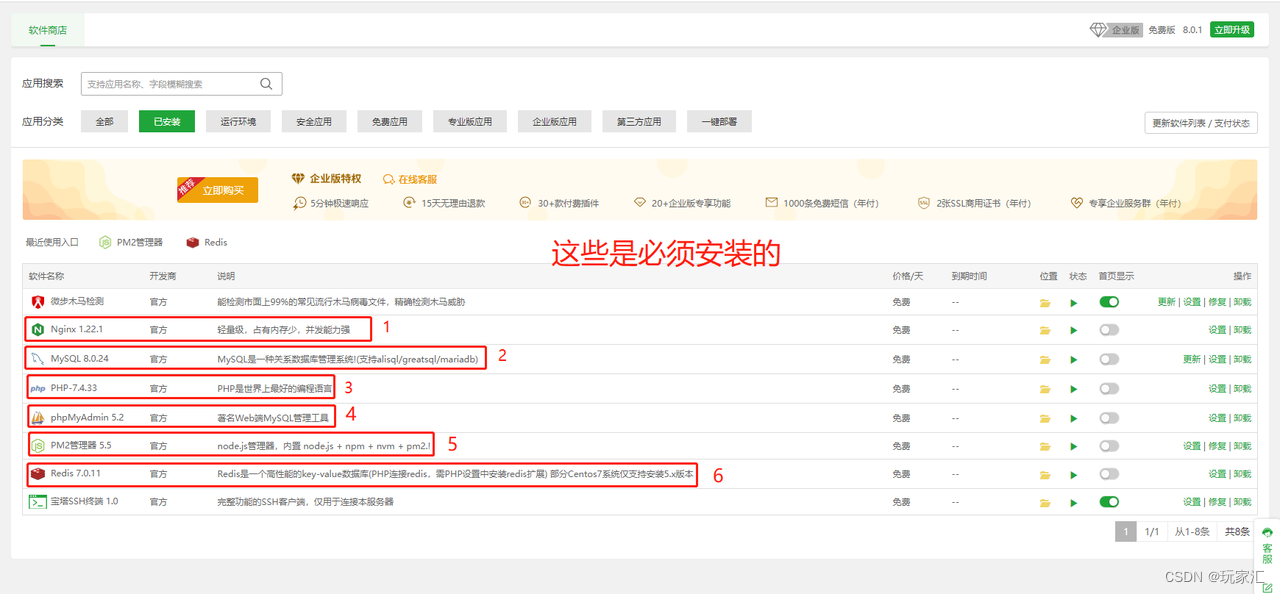
Task: Disable homepage display for 微步木马检测
Action: pyautogui.click(x=1109, y=301)
